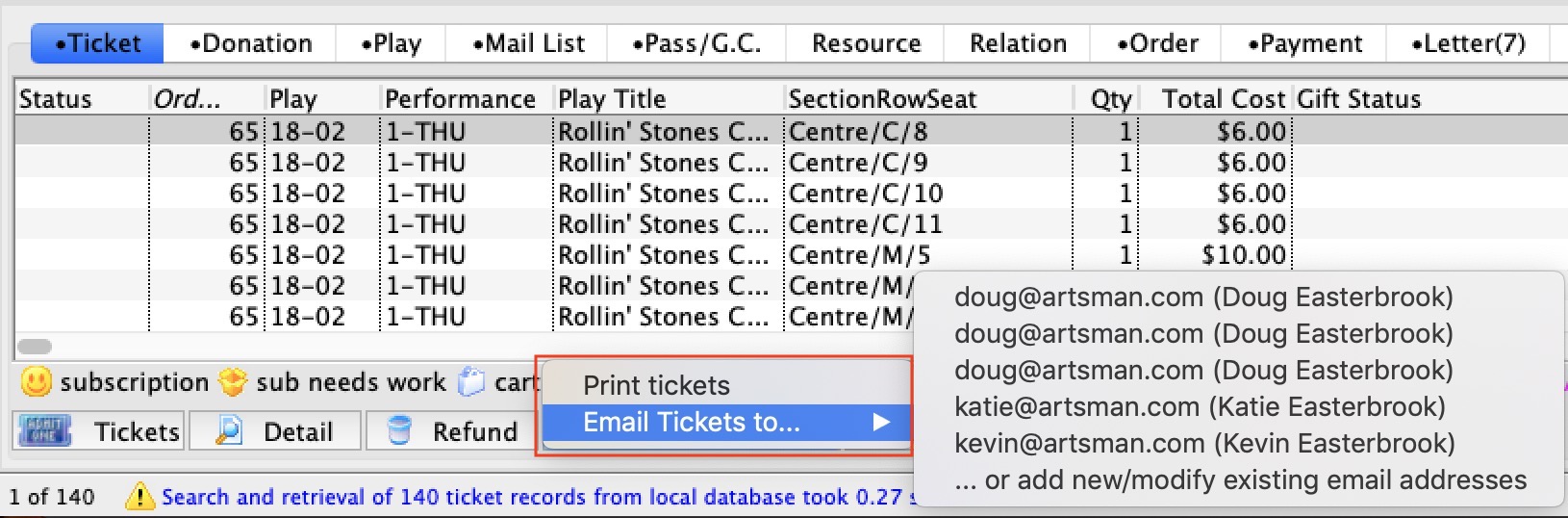The width and height of the screenshot is (1568, 518).
Task: Switch to the Donation tab
Action: pos(250,43)
